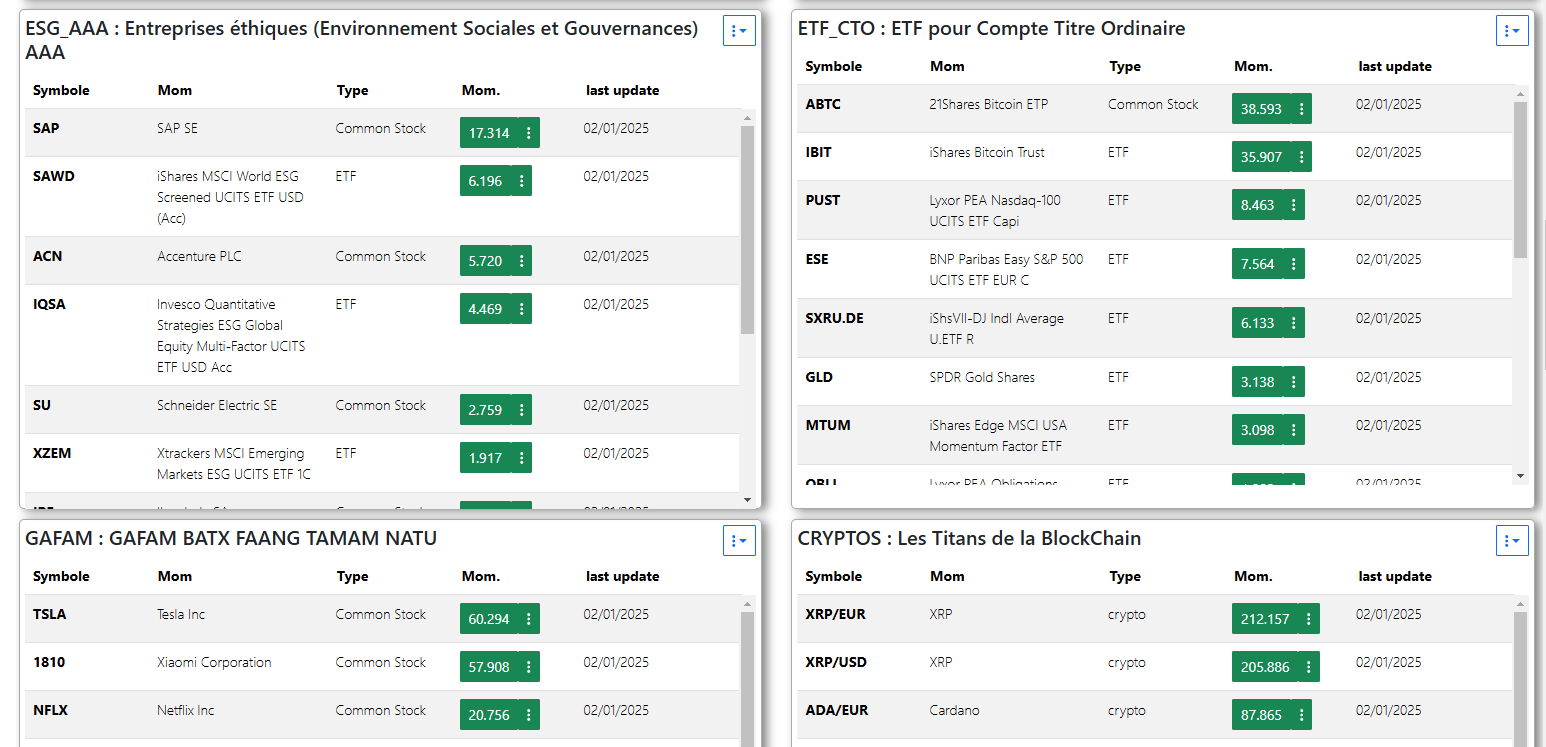Click the IBIT momentum value 35.907
This screenshot has width=1546, height=747.
coord(1261,157)
